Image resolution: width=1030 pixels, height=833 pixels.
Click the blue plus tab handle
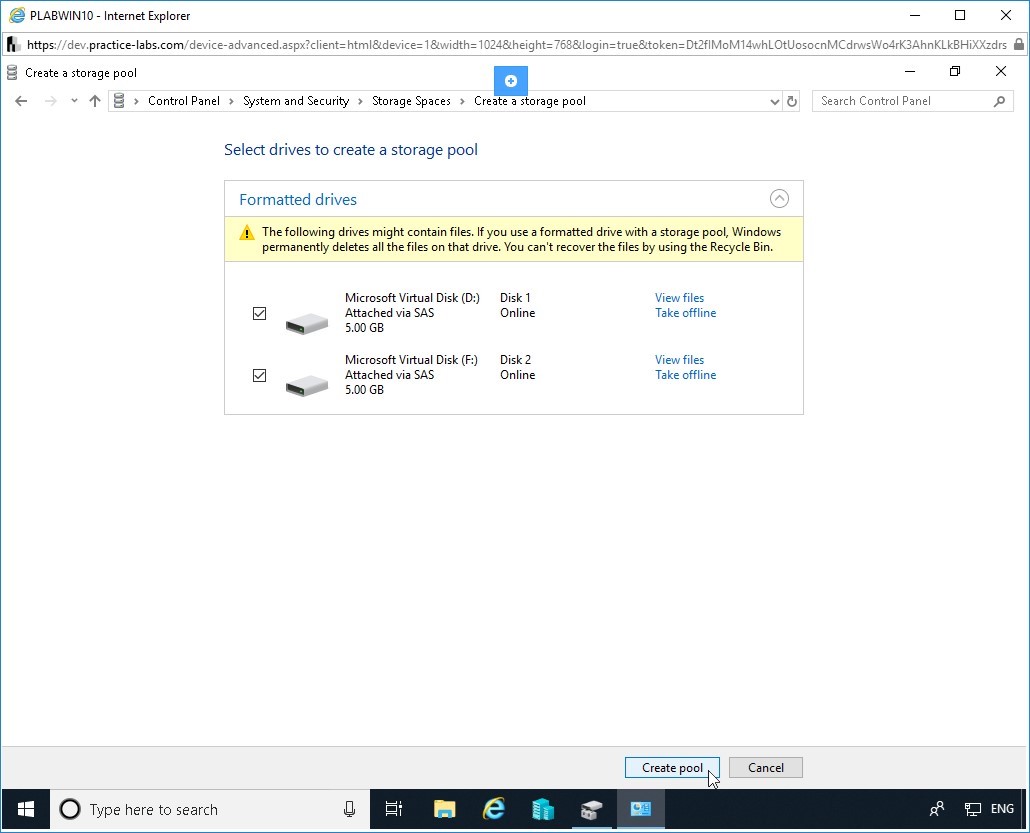[x=510, y=81]
